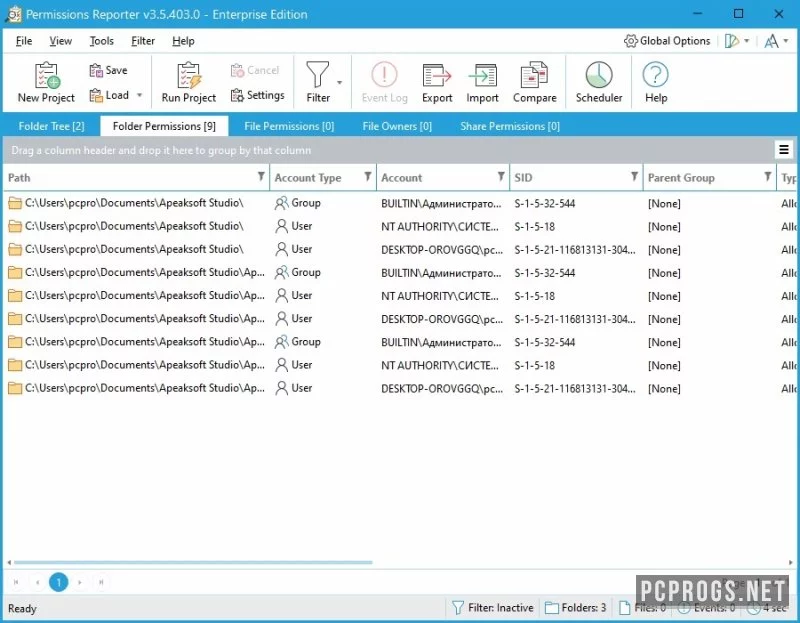Screen dimensions: 800x623
Task: Click the Filter funnel icon
Action: click(x=317, y=75)
